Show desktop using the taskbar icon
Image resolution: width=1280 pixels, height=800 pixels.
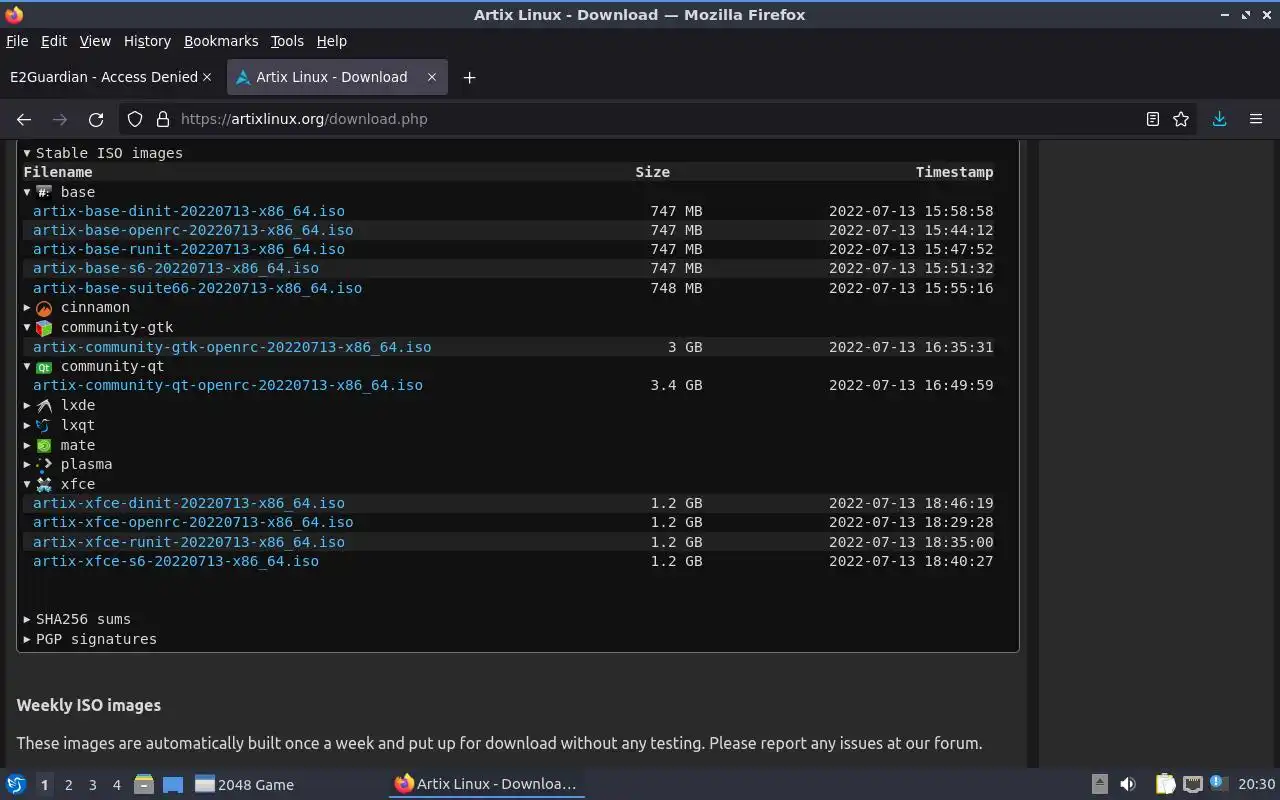tap(172, 784)
